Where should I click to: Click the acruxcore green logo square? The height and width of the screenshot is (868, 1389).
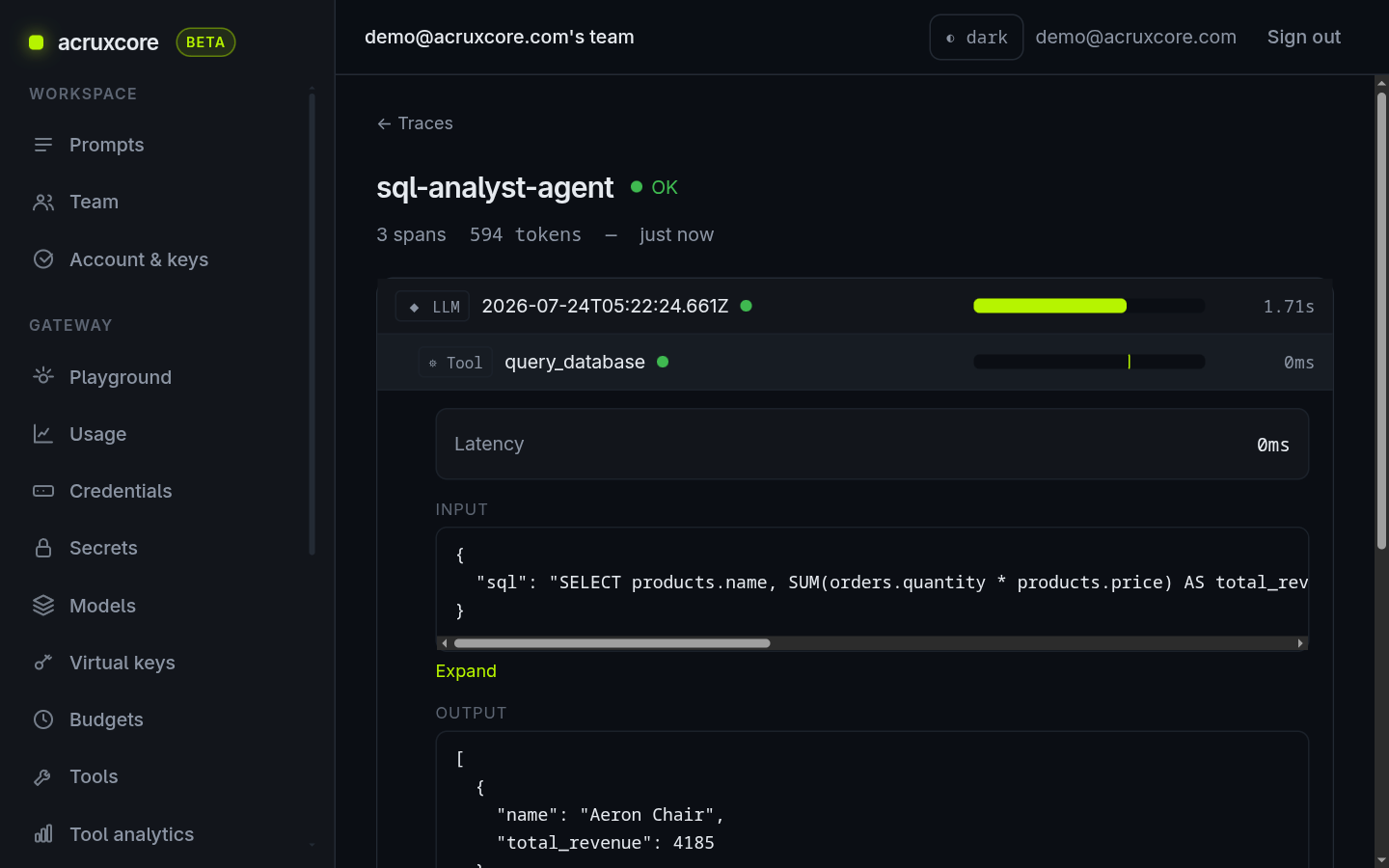[37, 42]
